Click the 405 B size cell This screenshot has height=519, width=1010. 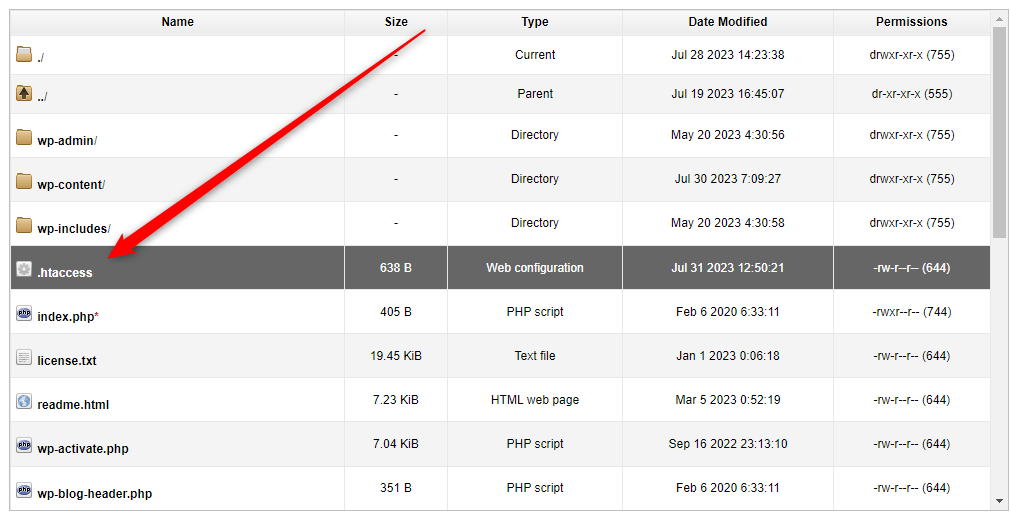(x=395, y=312)
